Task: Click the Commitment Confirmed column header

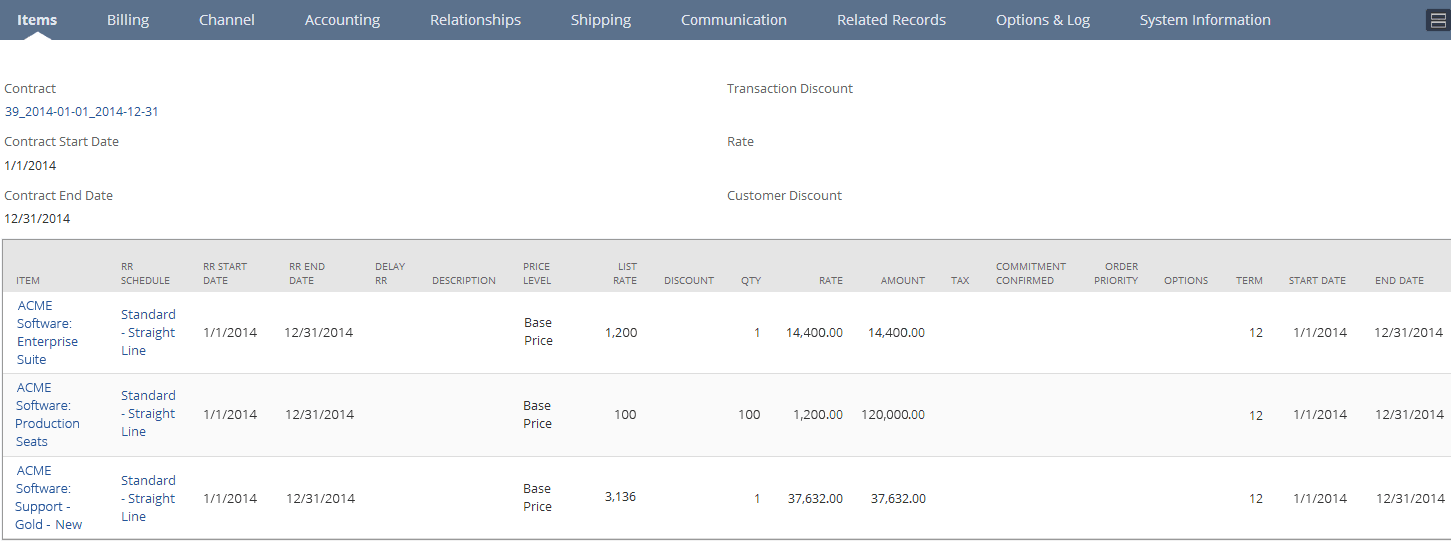Action: (x=1031, y=274)
